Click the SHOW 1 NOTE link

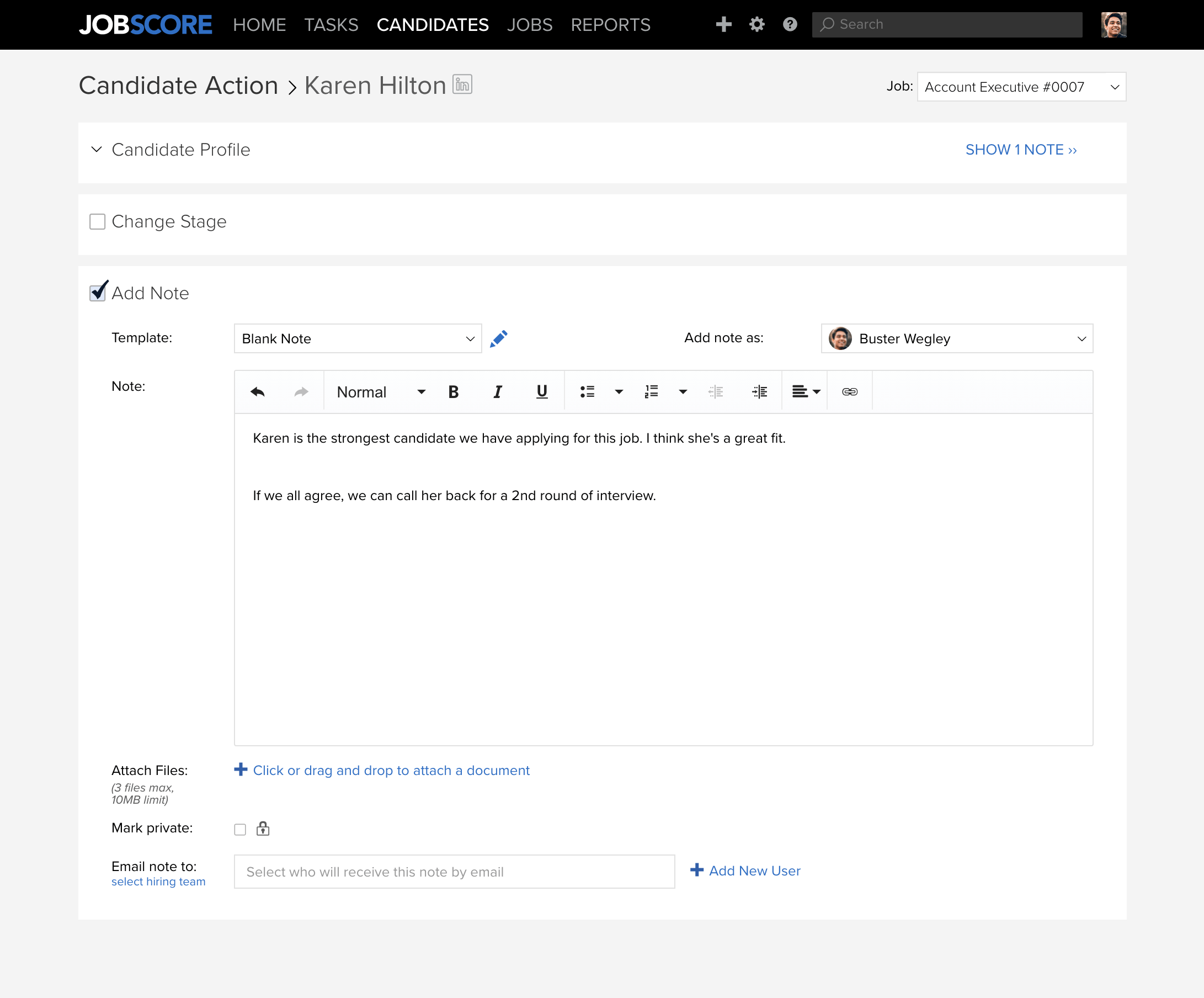[x=1021, y=150]
